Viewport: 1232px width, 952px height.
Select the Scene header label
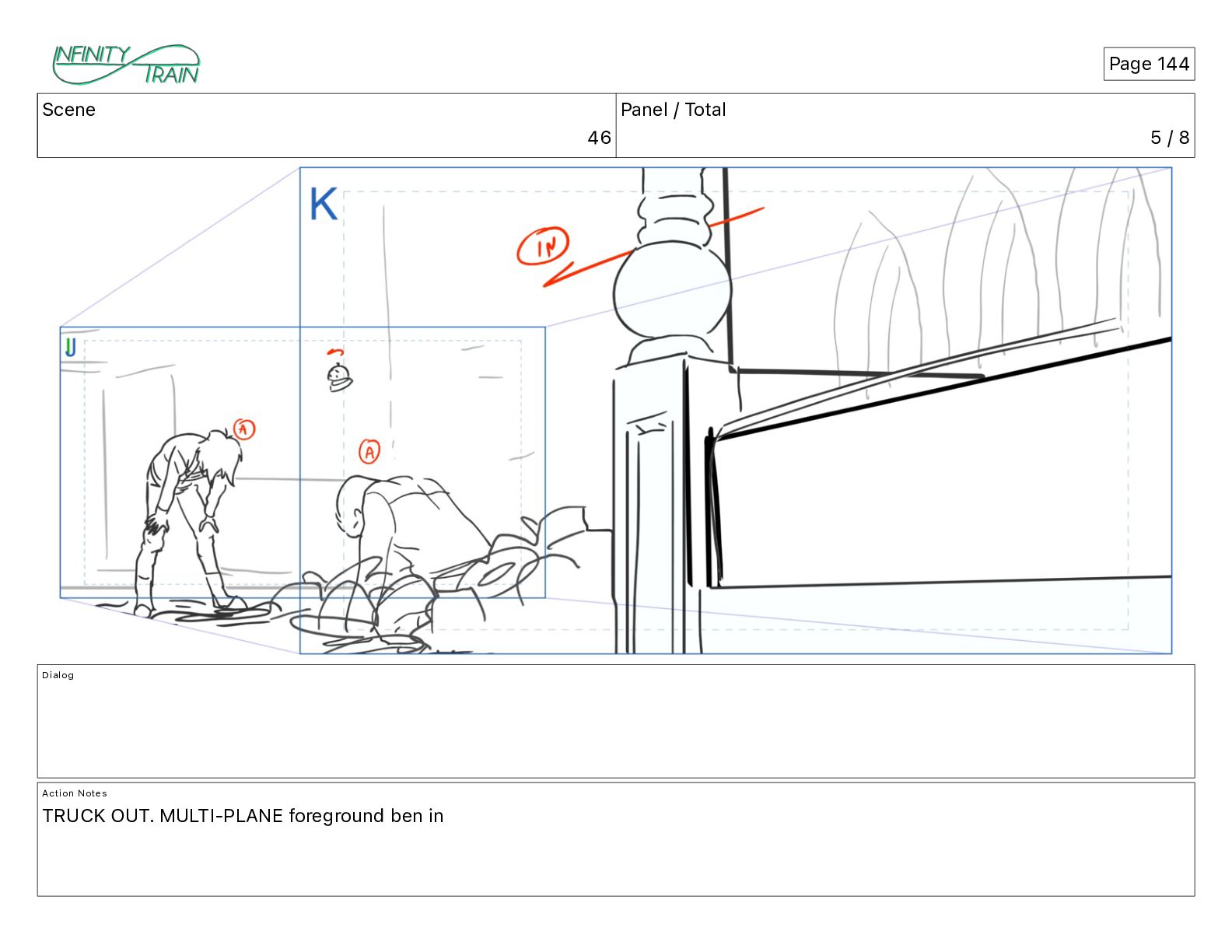point(69,110)
